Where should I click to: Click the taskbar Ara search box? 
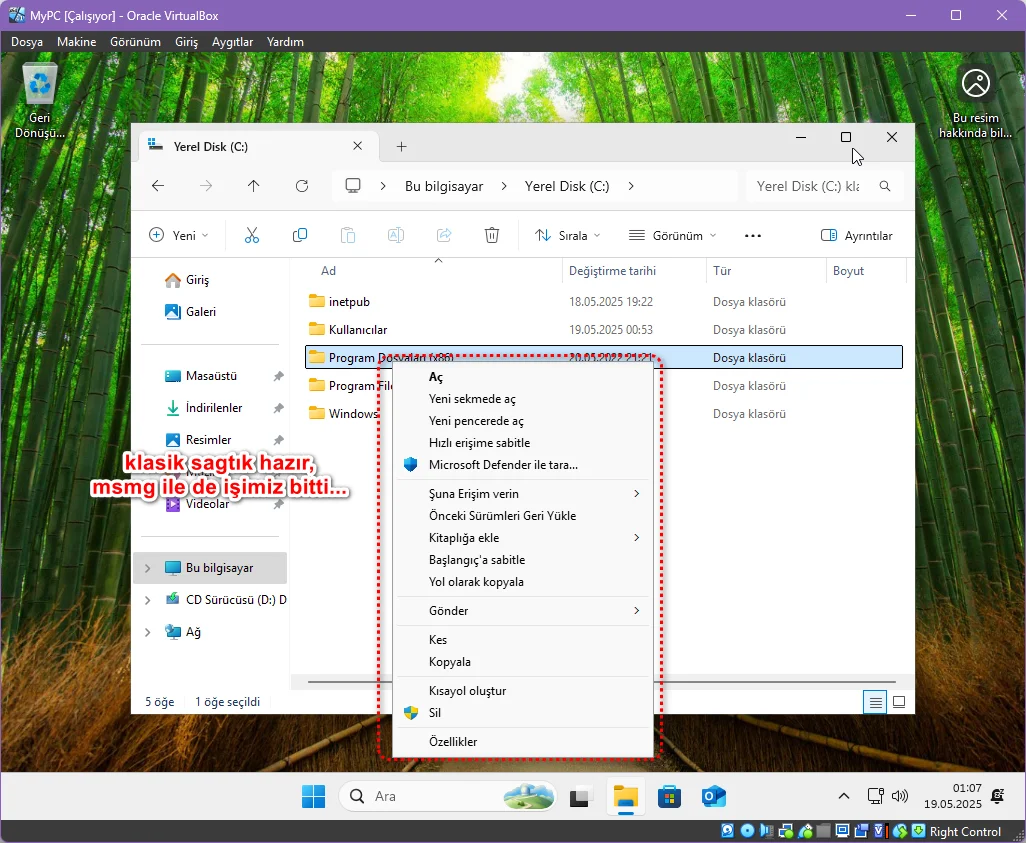click(447, 797)
